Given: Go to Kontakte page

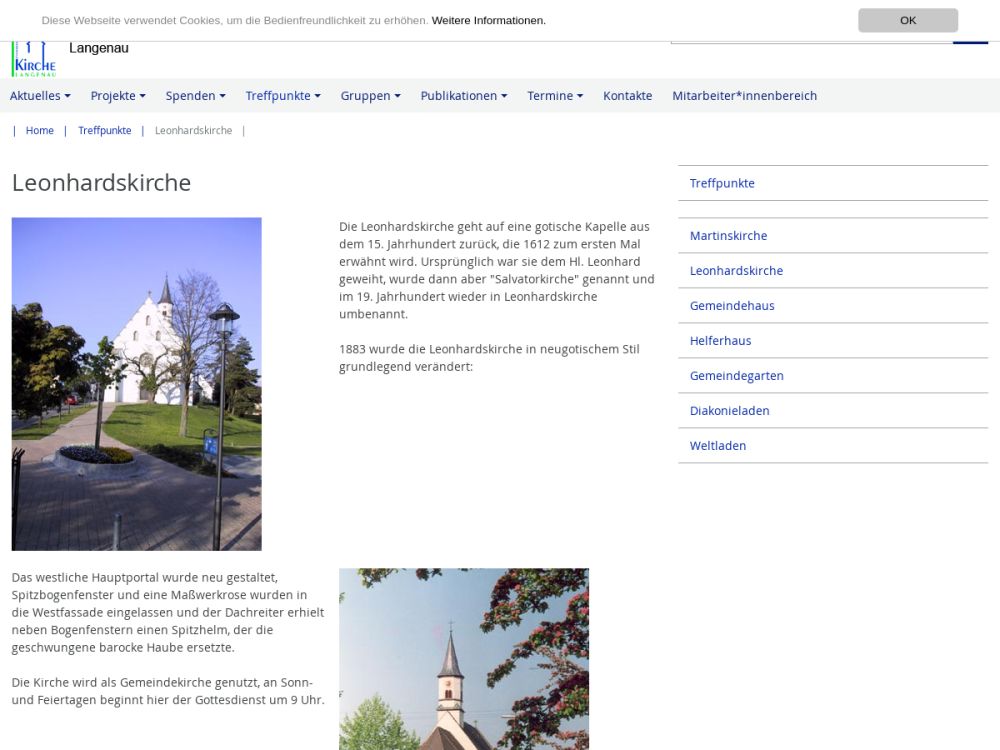Looking at the screenshot, I should point(627,96).
